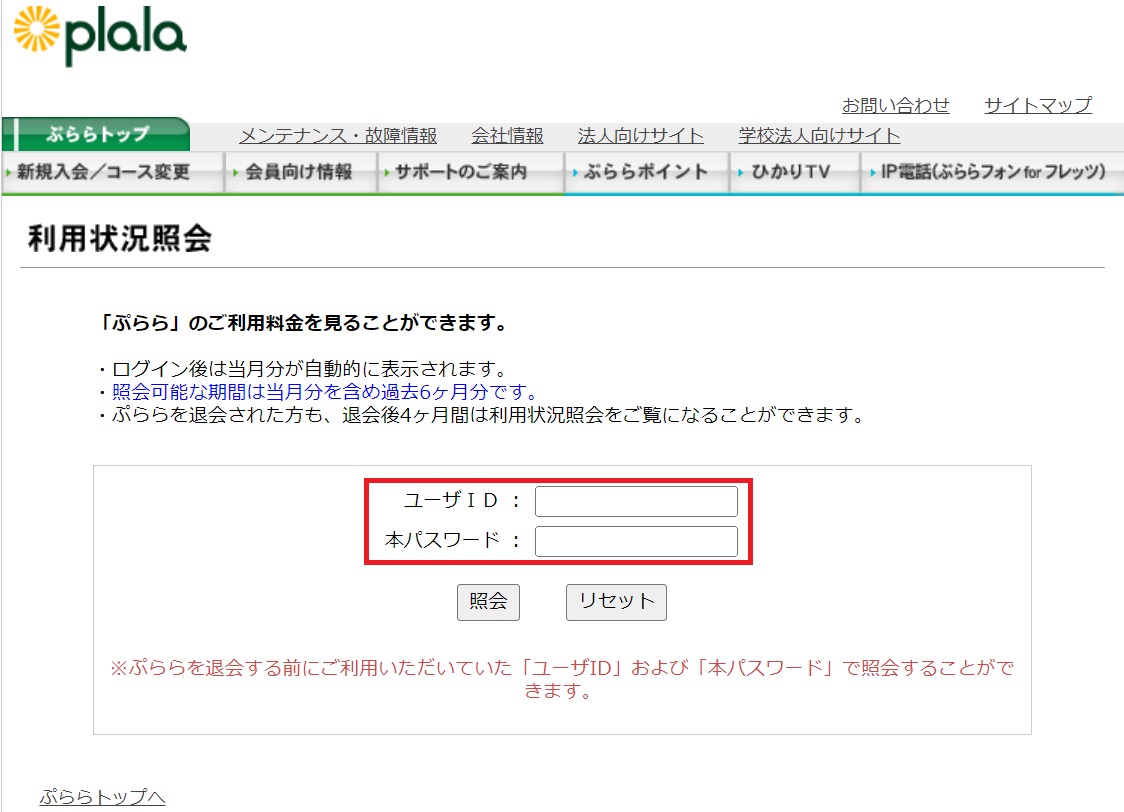Select the ぷららトップ tab
Screen dimensions: 1124x812
pos(97,133)
